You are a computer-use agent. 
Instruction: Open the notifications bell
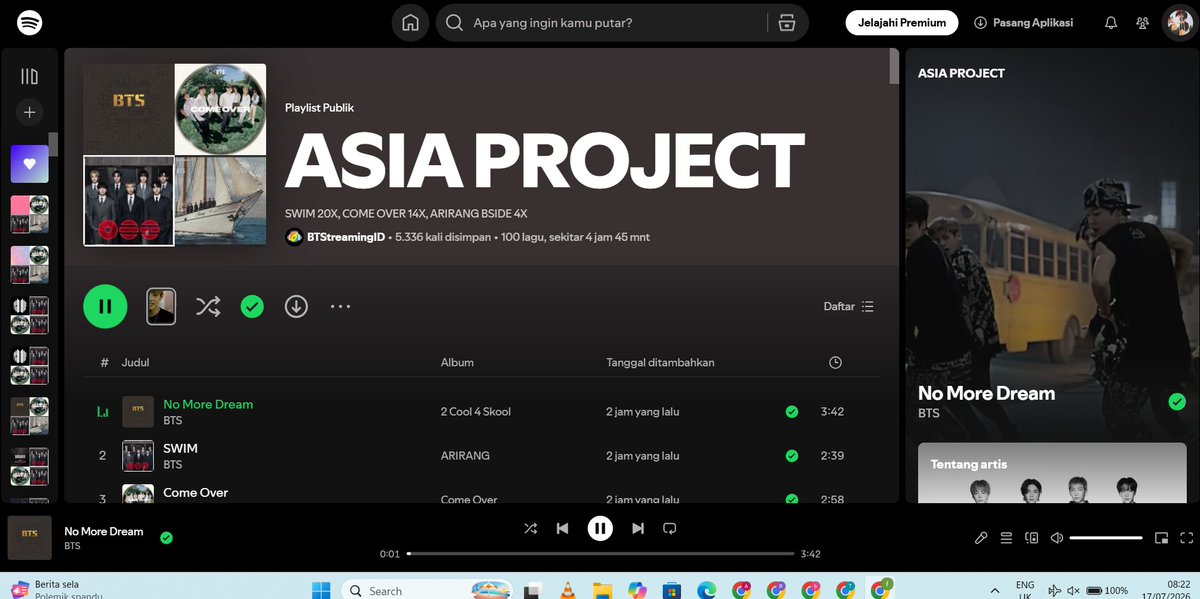pos(1110,23)
